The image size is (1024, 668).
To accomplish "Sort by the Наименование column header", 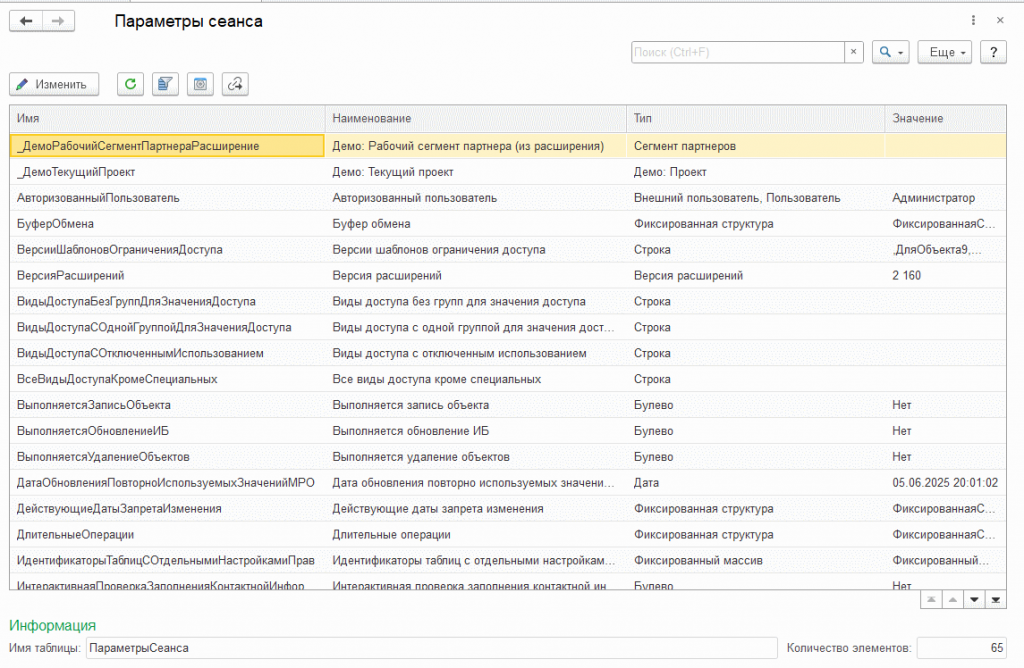I will [475, 118].
